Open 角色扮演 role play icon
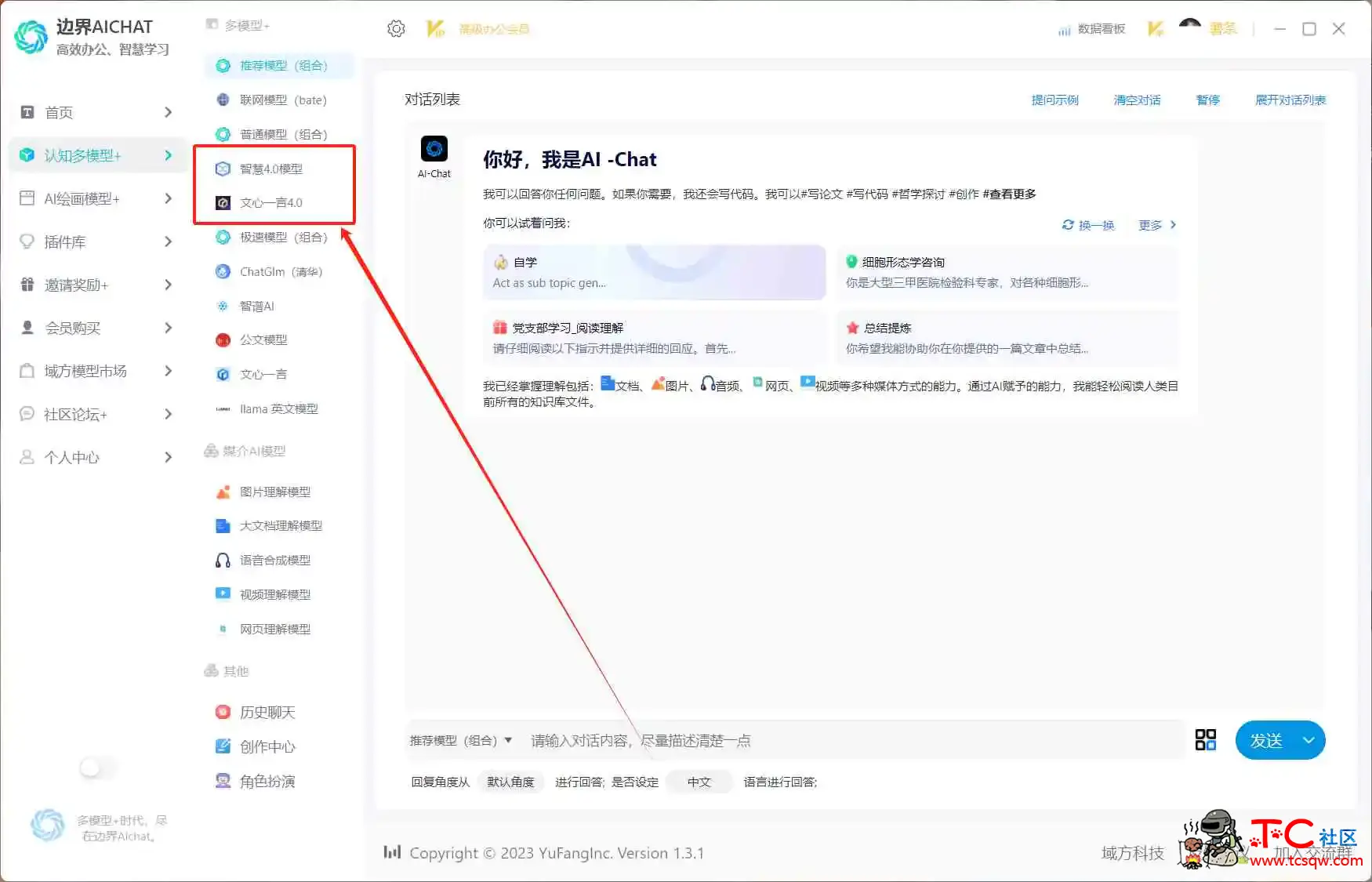Image resolution: width=1372 pixels, height=882 pixels. (x=223, y=781)
